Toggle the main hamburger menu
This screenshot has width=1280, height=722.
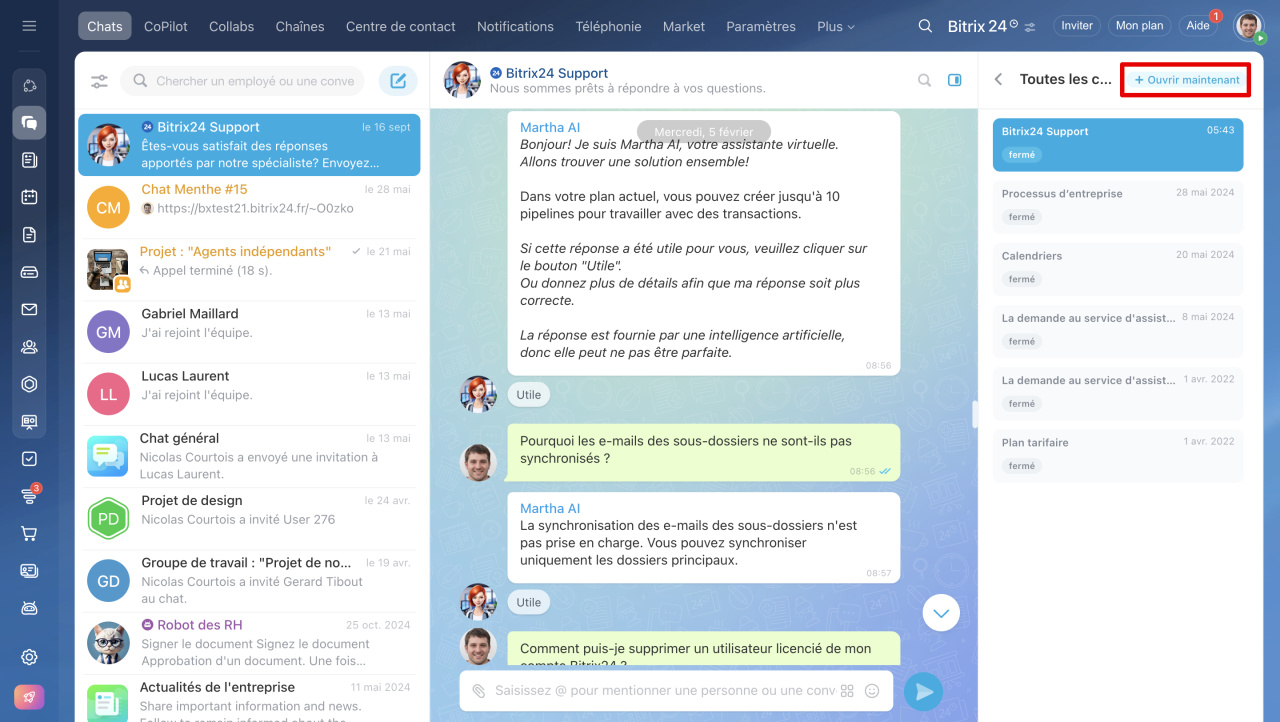click(29, 26)
